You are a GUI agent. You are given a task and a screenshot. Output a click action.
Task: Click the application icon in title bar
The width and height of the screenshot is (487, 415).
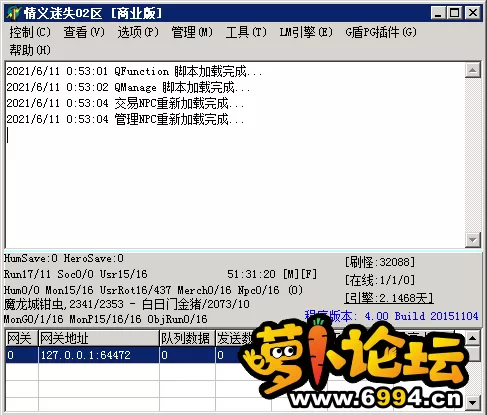[13, 13]
